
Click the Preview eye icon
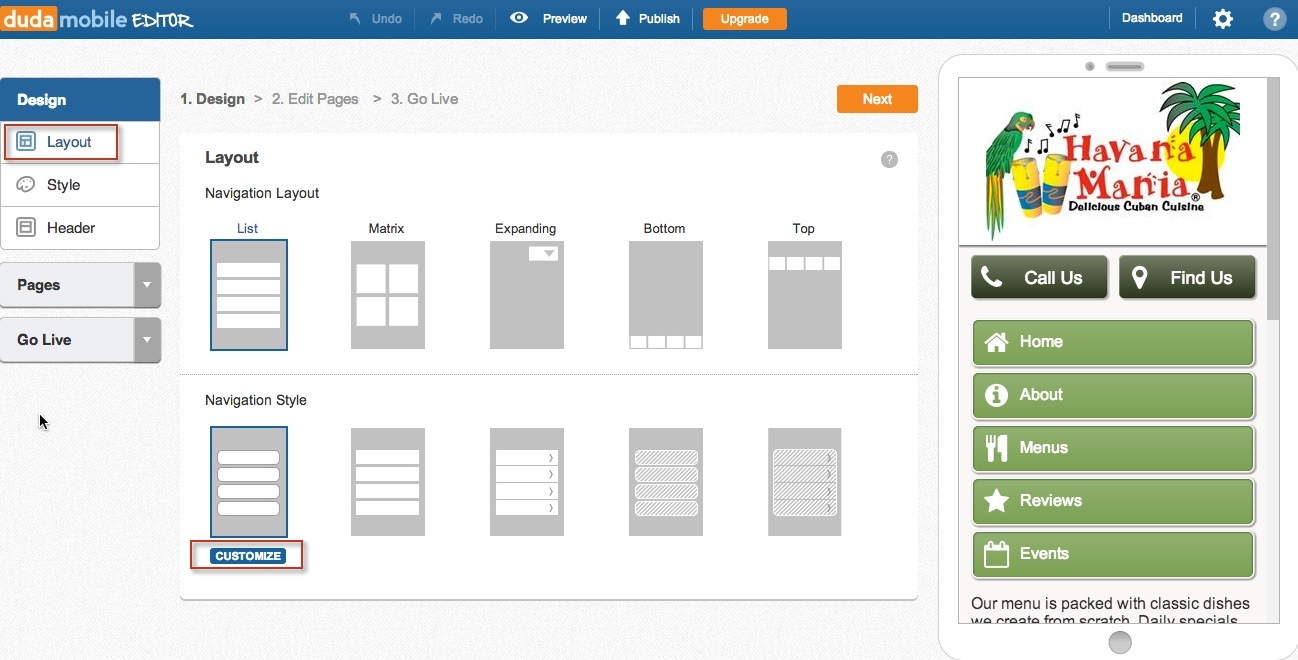[x=519, y=18]
